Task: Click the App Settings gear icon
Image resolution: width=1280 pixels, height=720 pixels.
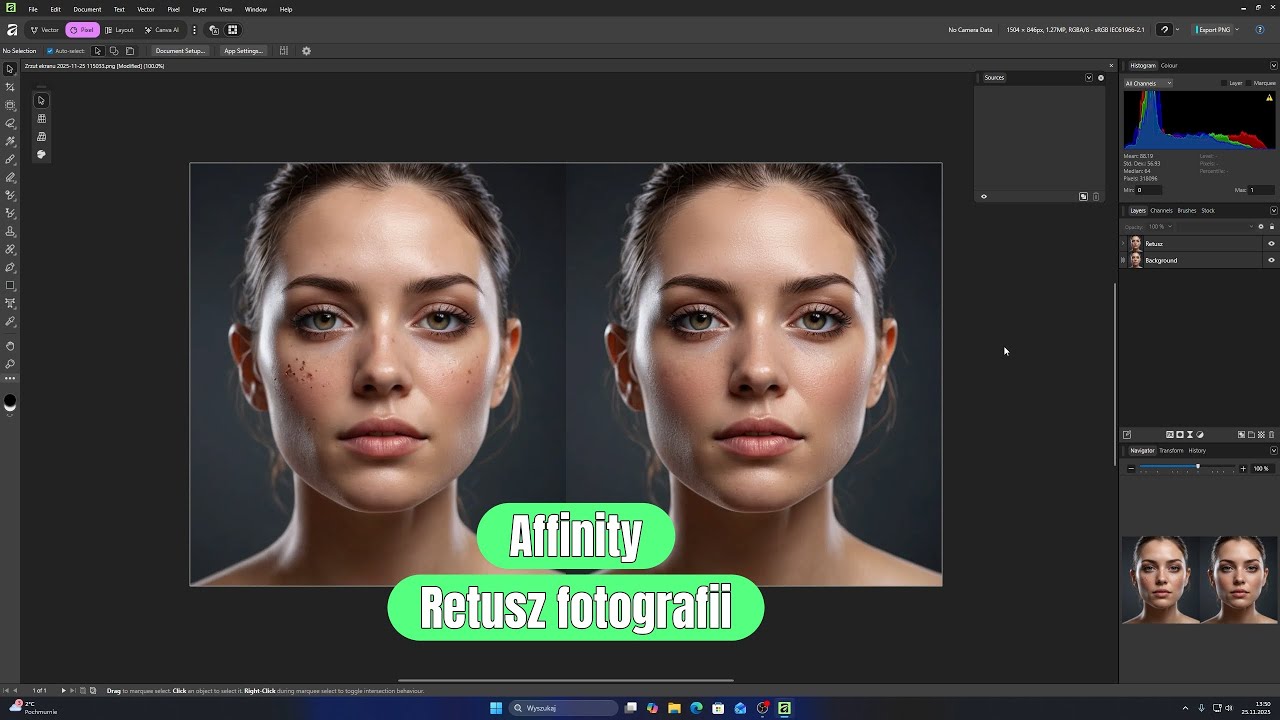Action: [x=306, y=51]
